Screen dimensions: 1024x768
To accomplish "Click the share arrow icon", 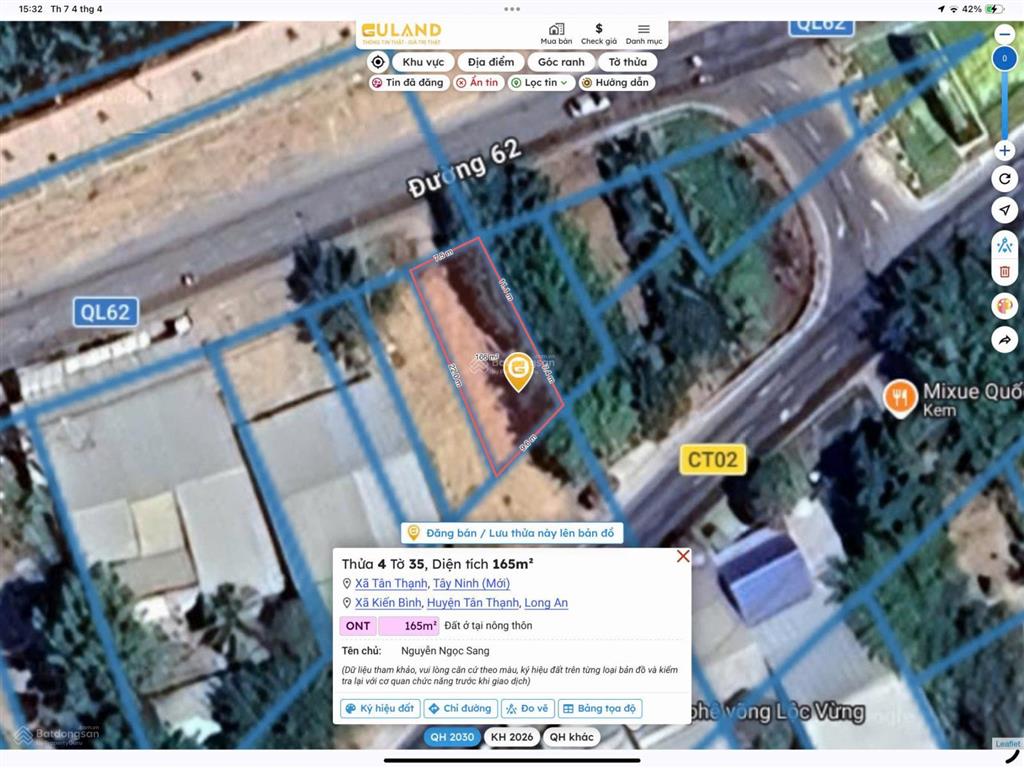I will tap(1004, 340).
